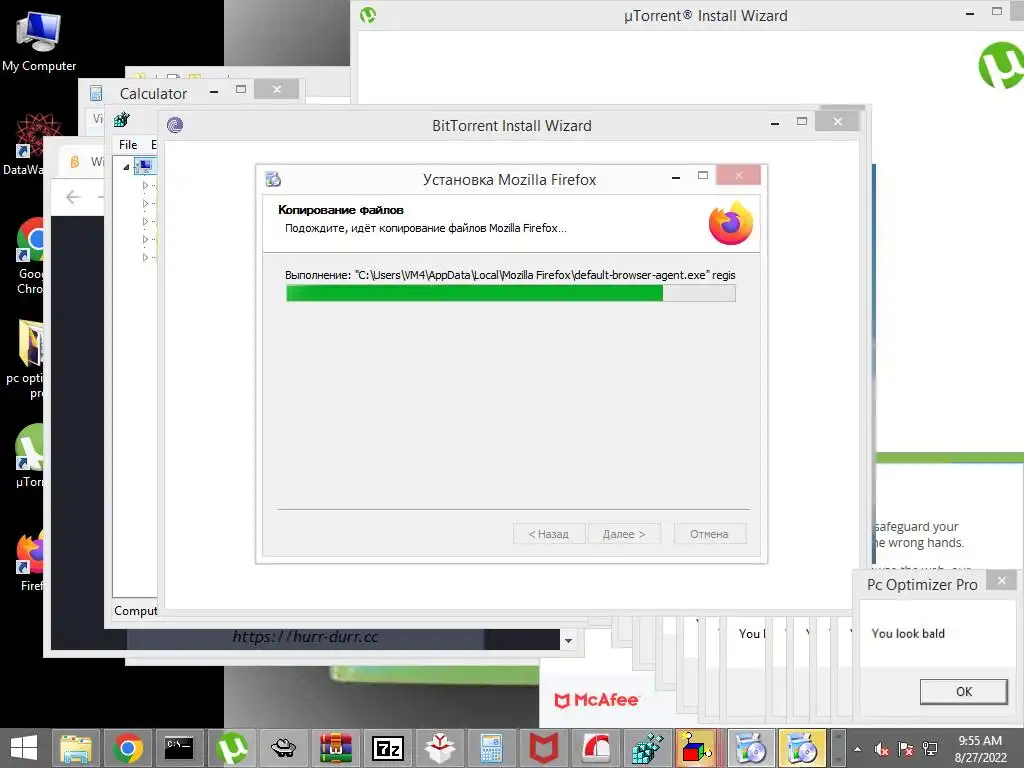Screen dimensions: 1024x768
Task: Open the File menu in Registry Editor
Action: [128, 144]
